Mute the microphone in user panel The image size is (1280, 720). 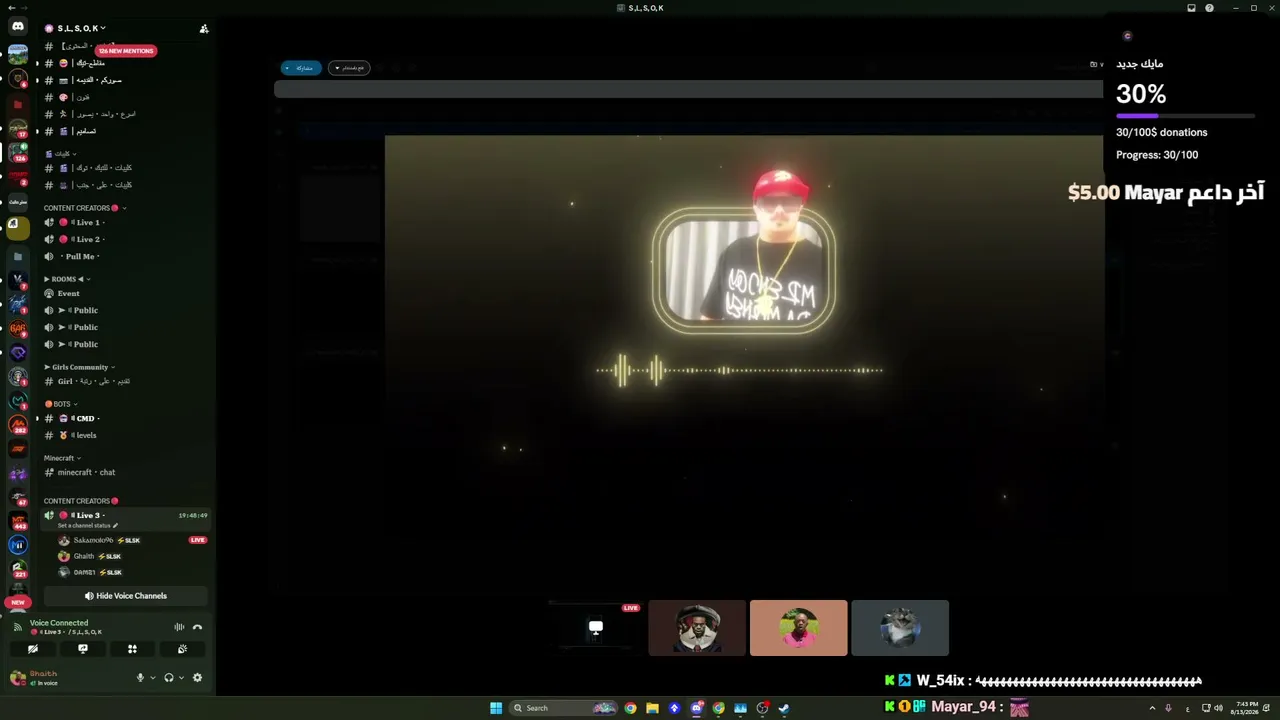(140, 678)
